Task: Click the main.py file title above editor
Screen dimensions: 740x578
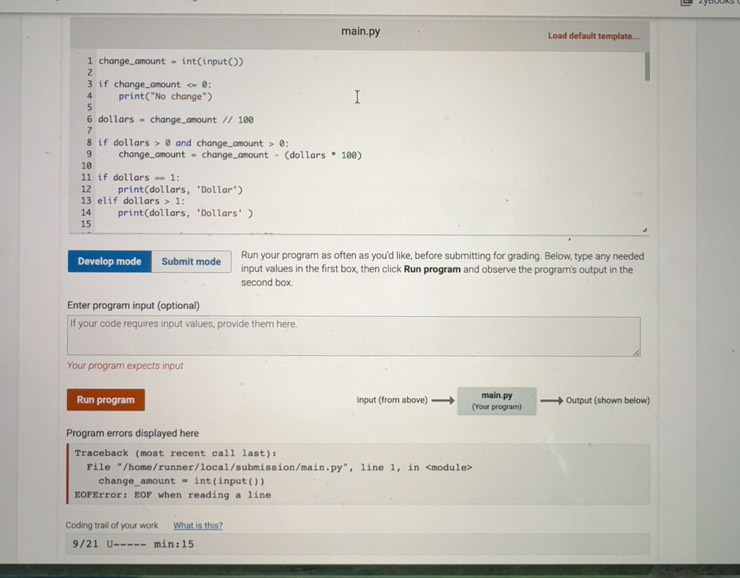Action: click(x=360, y=32)
